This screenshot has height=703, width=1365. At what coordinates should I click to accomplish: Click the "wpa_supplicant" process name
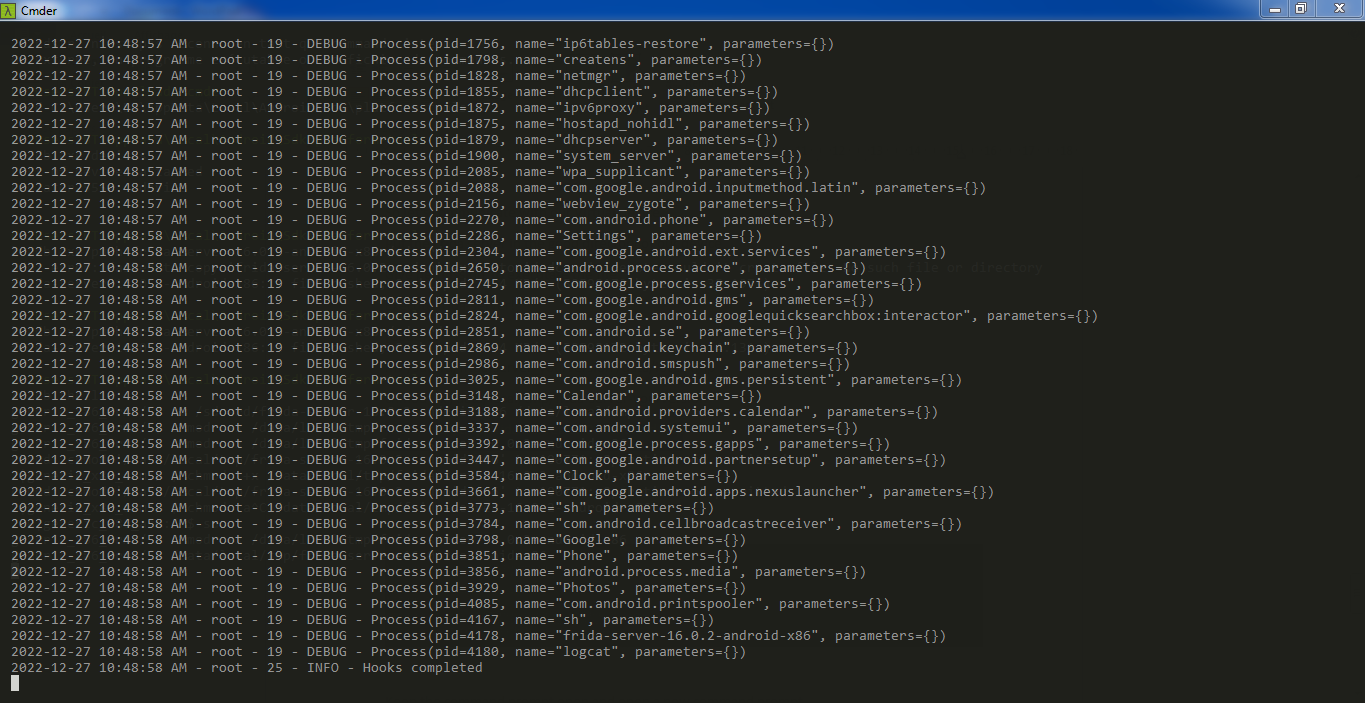pos(619,172)
